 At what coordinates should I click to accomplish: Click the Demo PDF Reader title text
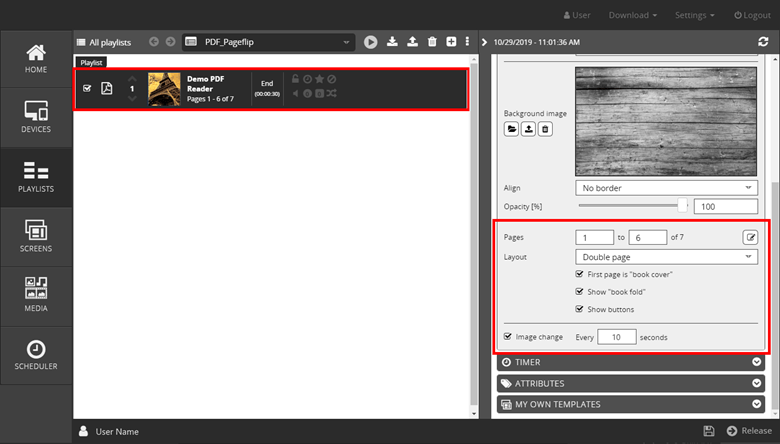pyautogui.click(x=205, y=84)
